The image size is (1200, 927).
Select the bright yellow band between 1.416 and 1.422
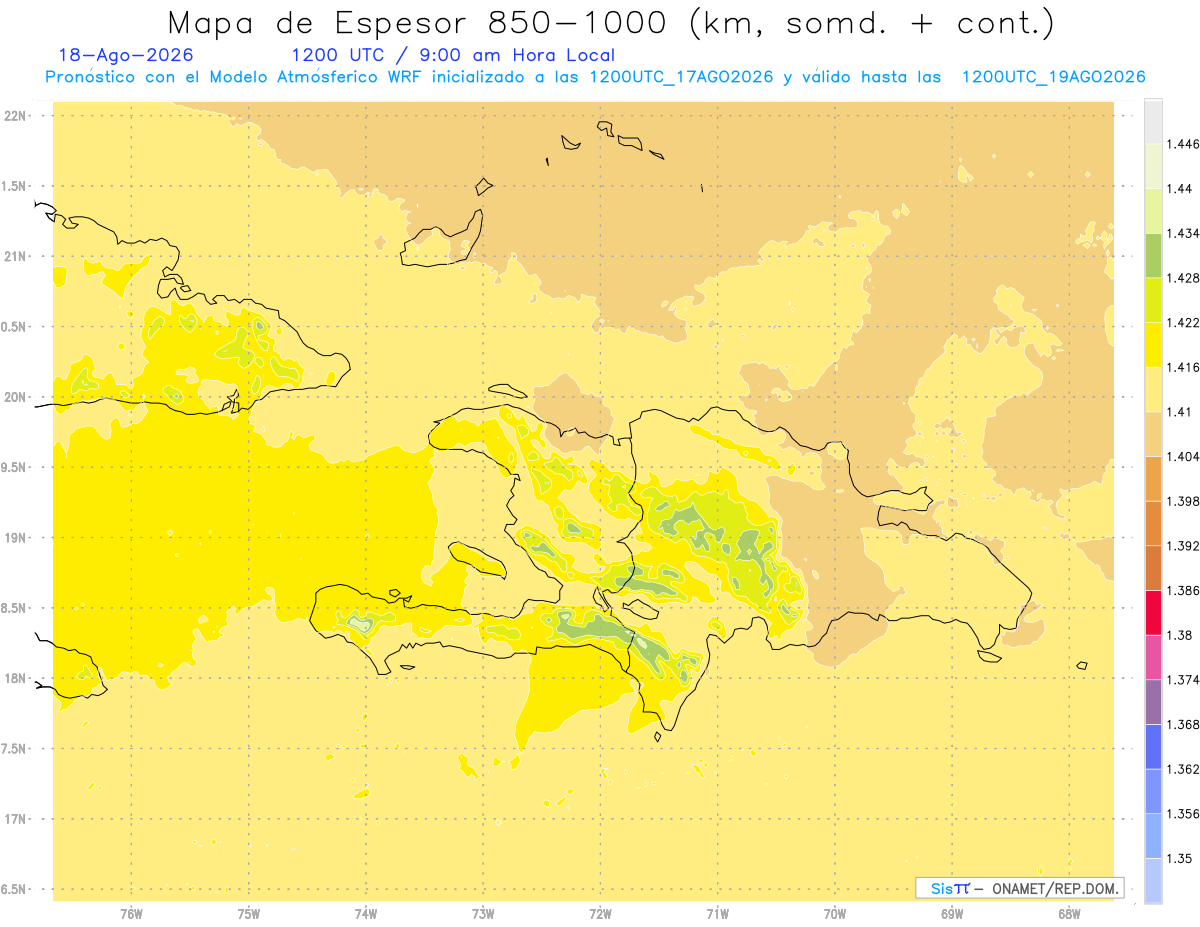coord(1153,345)
